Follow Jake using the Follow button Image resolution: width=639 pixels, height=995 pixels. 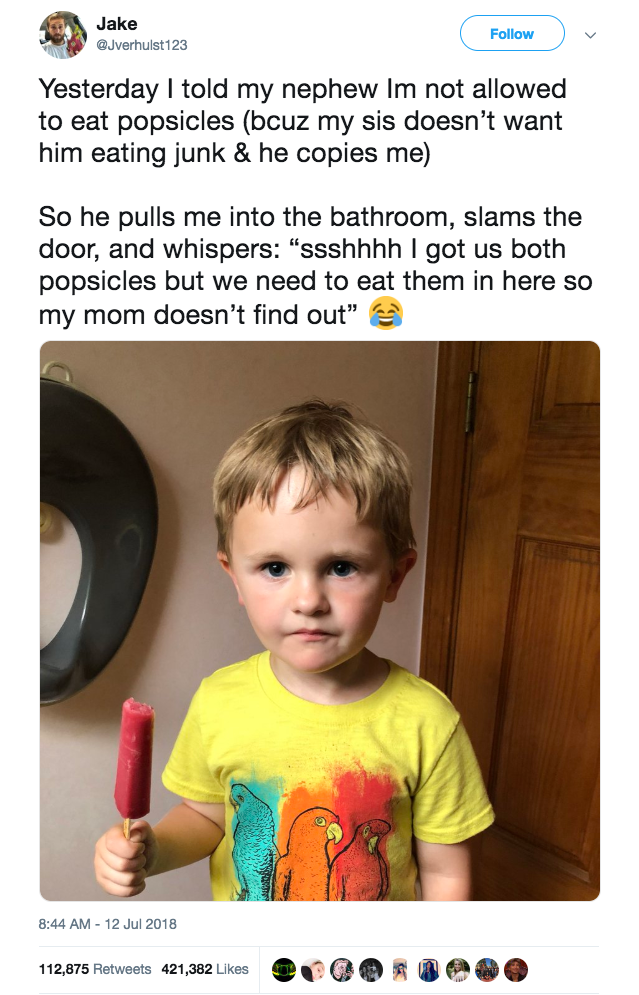512,34
